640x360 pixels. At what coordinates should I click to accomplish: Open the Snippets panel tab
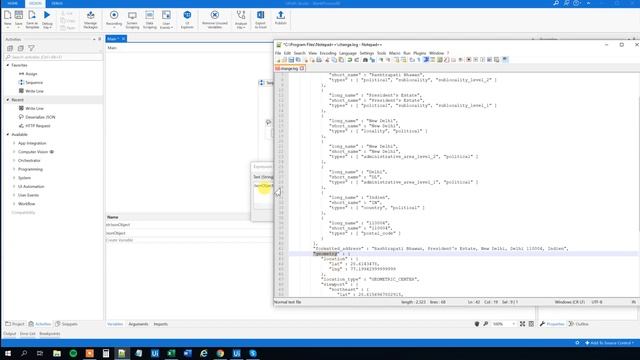click(67, 324)
